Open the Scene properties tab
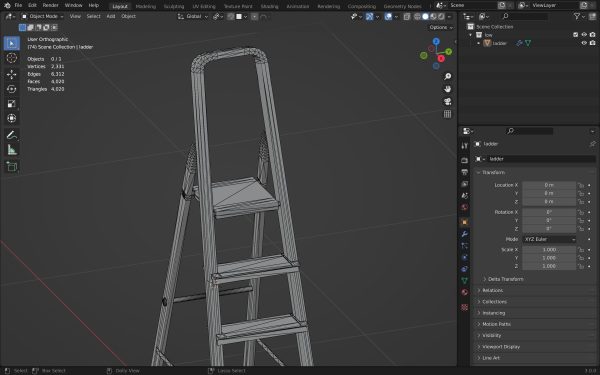The image size is (600, 375). (x=465, y=196)
